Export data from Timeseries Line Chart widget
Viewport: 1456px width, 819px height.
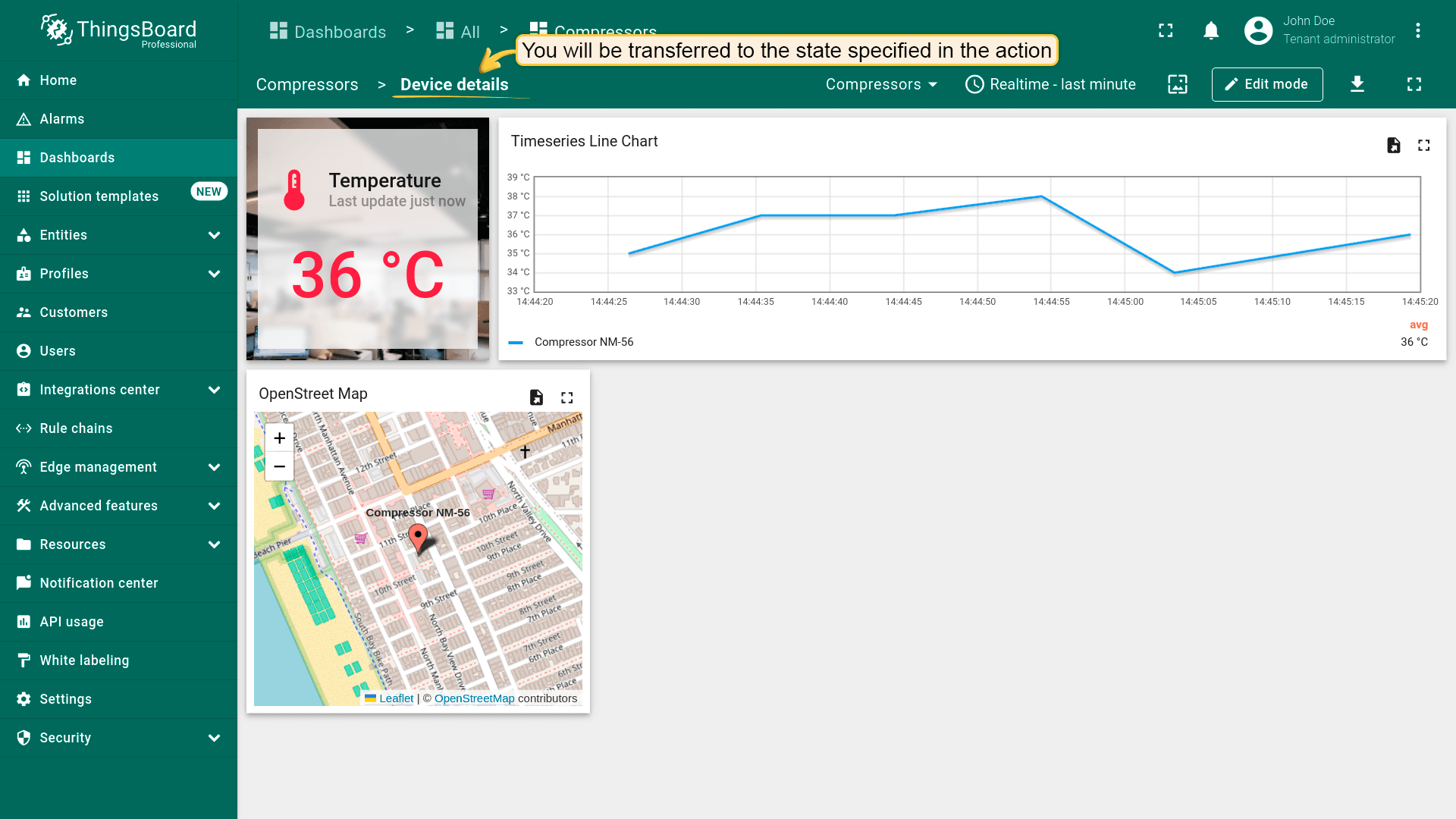[x=1394, y=146]
